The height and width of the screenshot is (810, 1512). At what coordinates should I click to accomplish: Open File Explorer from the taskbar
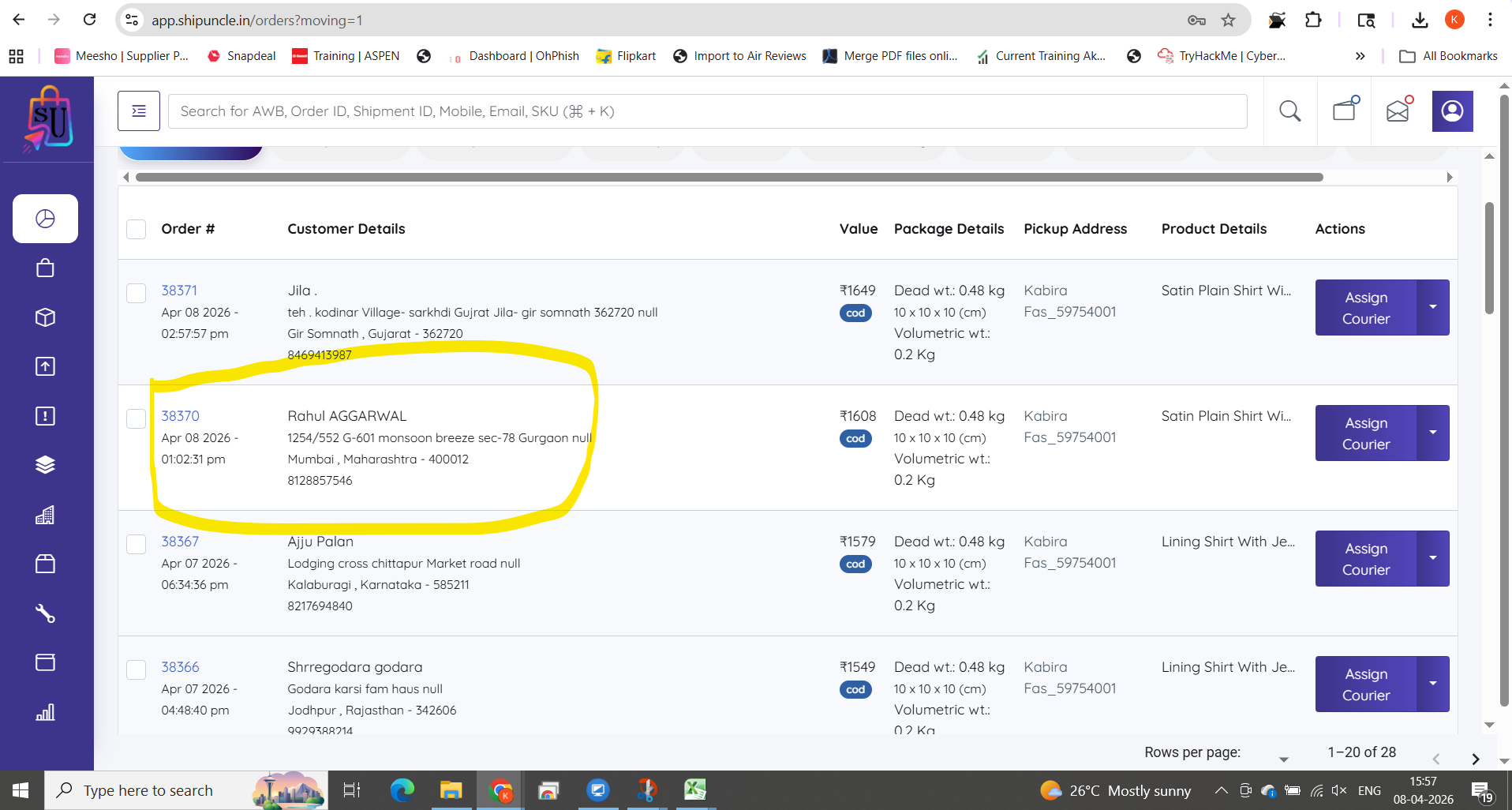[451, 790]
